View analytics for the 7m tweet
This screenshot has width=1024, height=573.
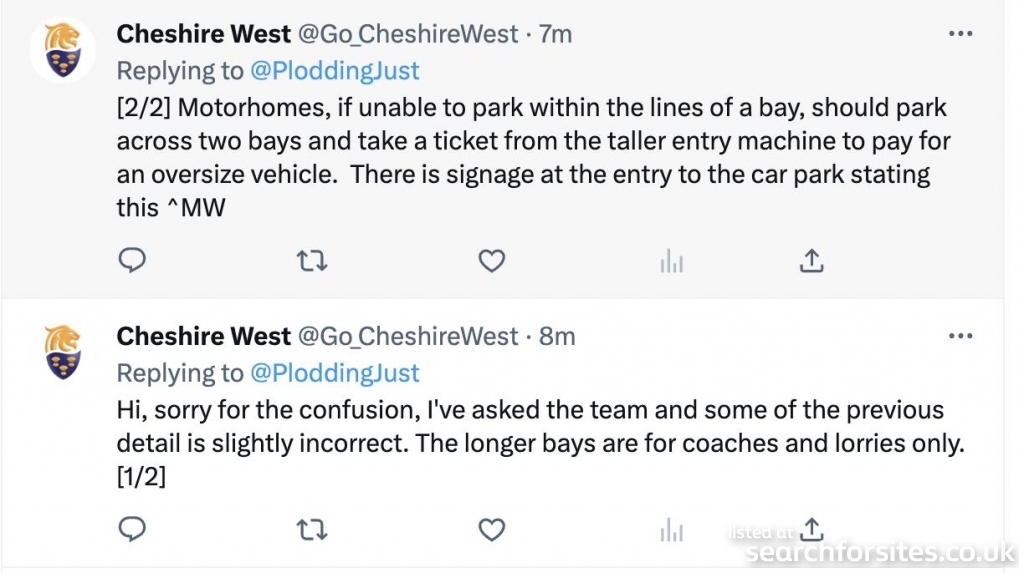pyautogui.click(x=671, y=261)
